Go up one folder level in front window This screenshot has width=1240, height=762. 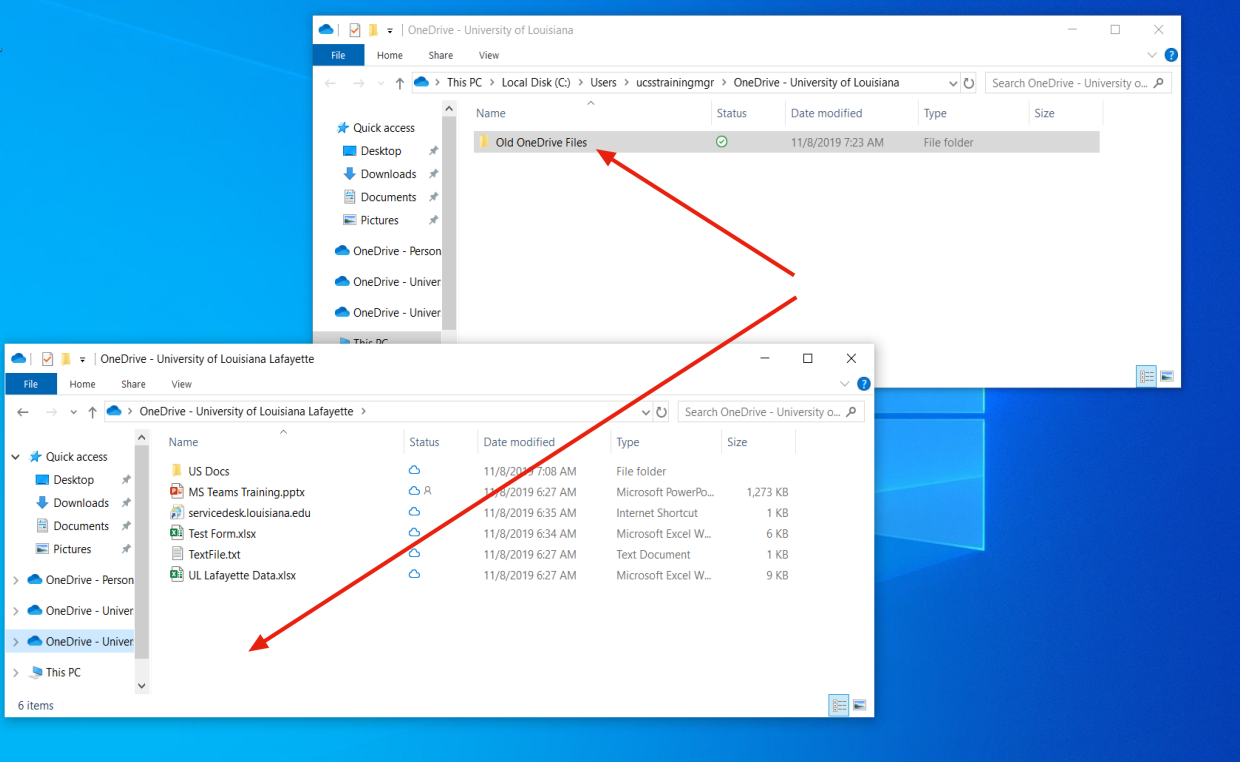tap(93, 412)
